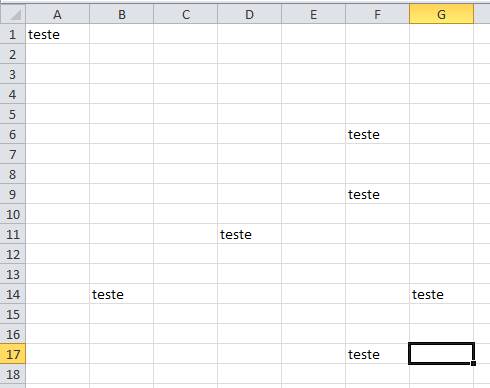
Task: Select column D header
Action: coord(250,14)
